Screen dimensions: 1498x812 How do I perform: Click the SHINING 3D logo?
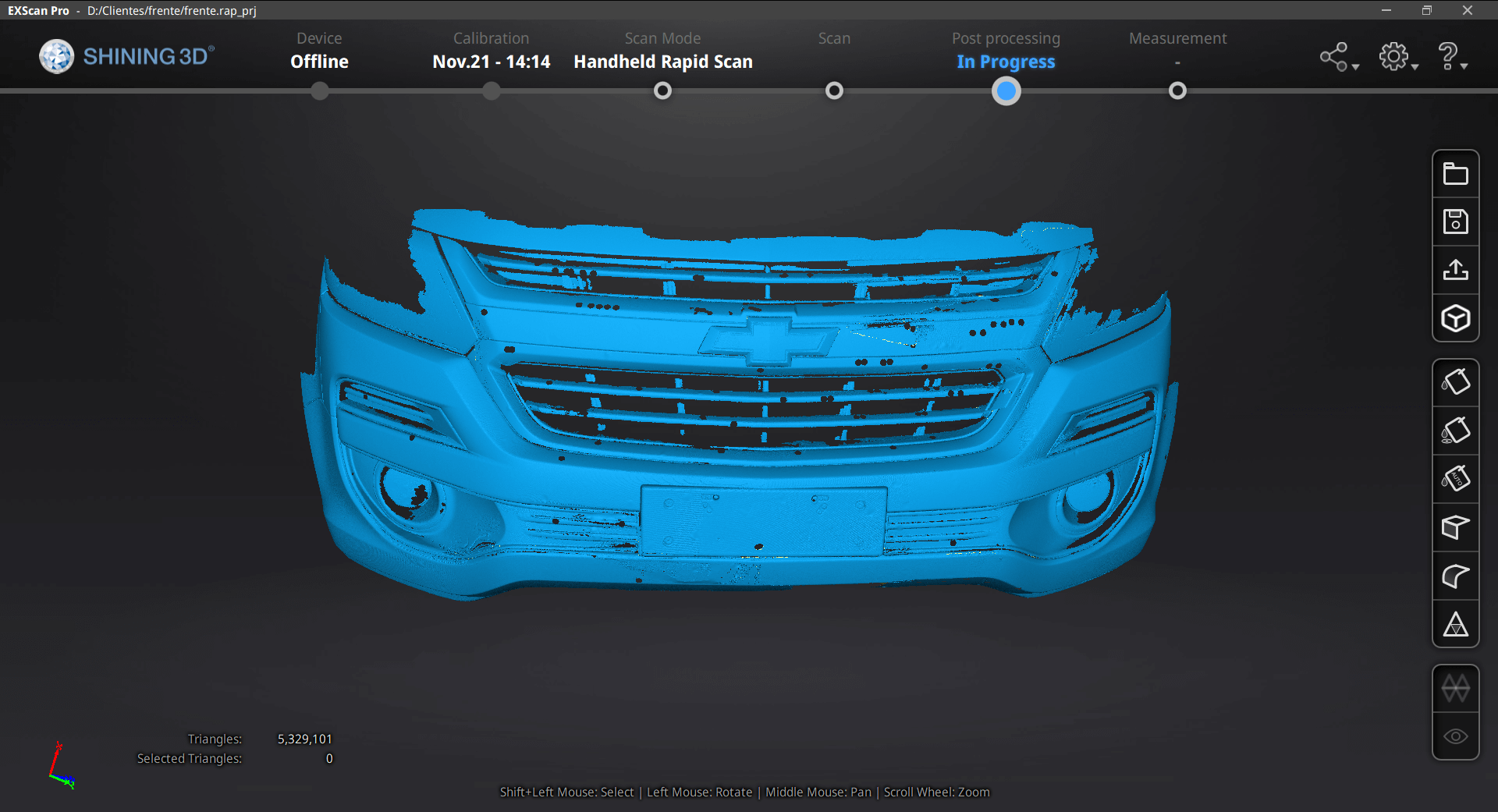click(x=126, y=56)
